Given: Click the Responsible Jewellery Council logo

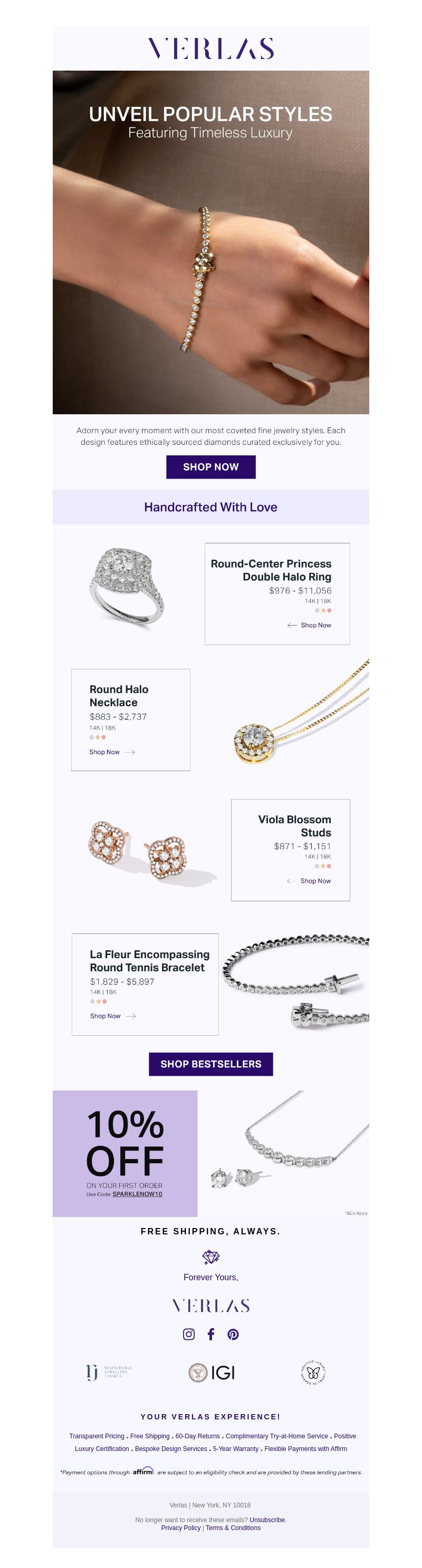Looking at the screenshot, I should coord(109,1372).
